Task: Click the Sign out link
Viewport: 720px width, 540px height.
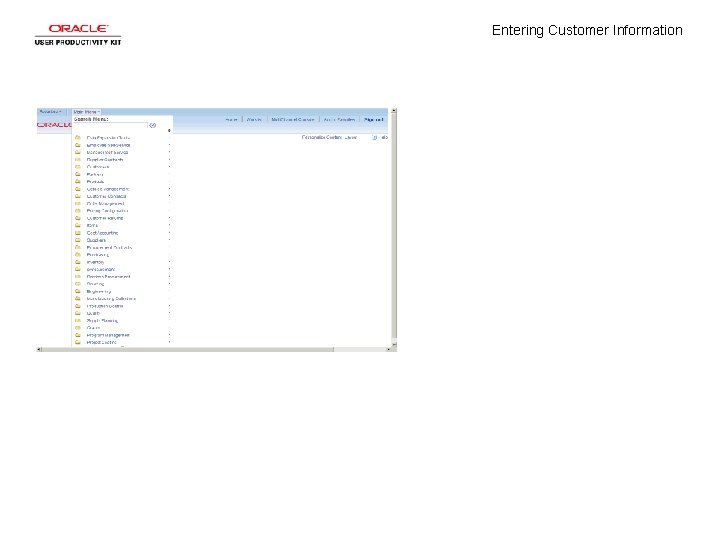Action: 373,119
